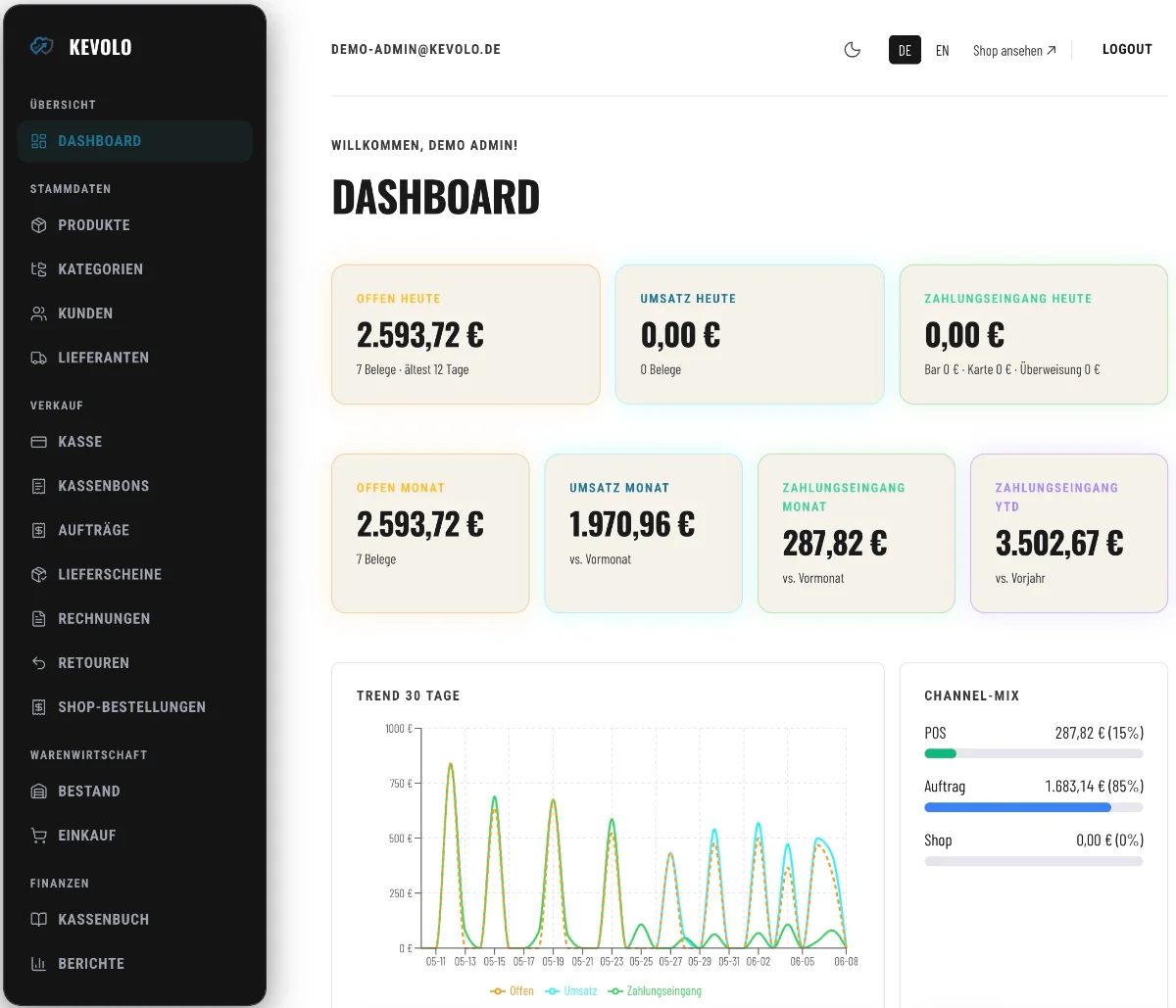Image resolution: width=1176 pixels, height=1008 pixels.
Task: Click the Rechnungen file icon
Action: point(39,619)
